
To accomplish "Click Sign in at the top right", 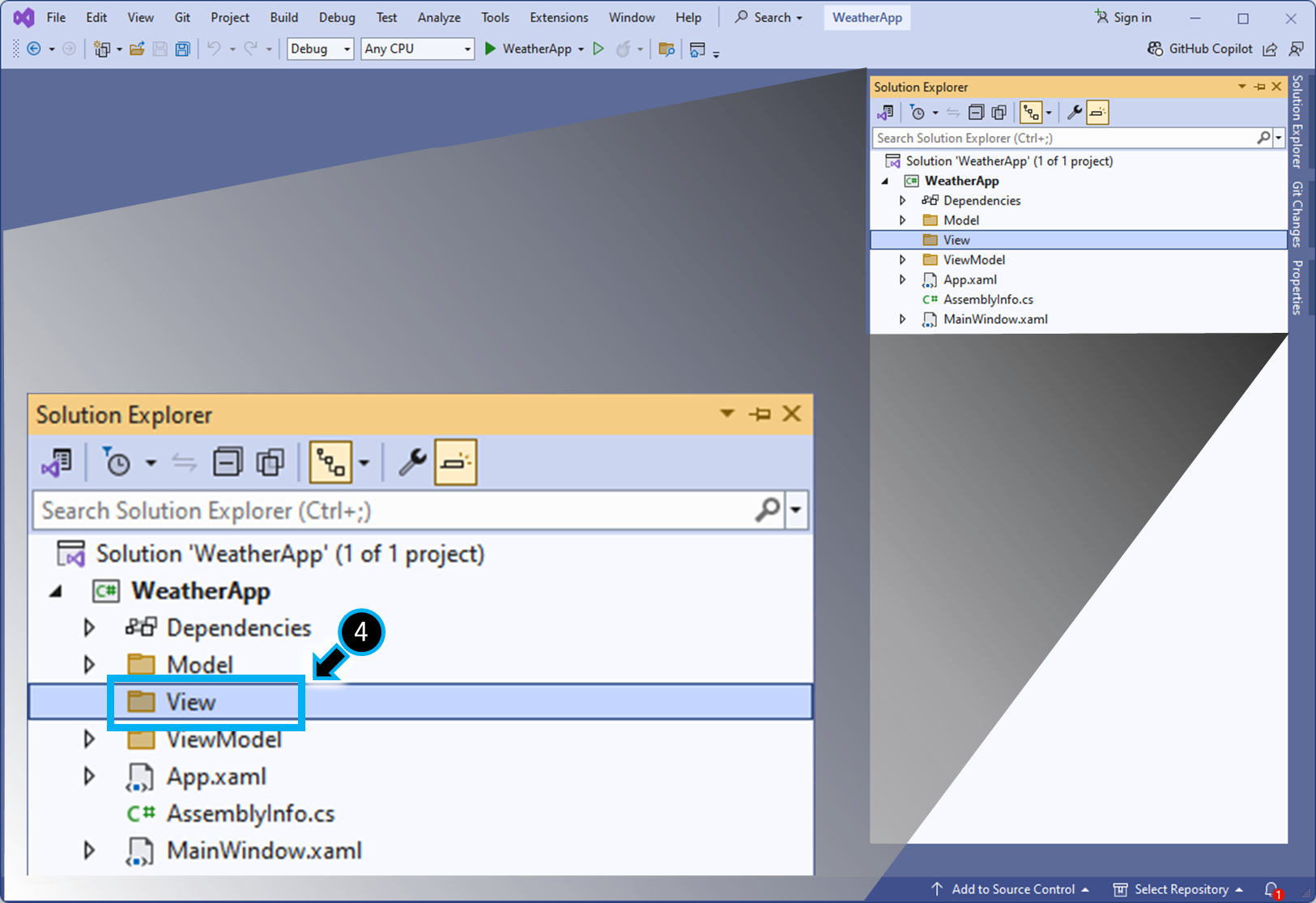I will [x=1122, y=17].
